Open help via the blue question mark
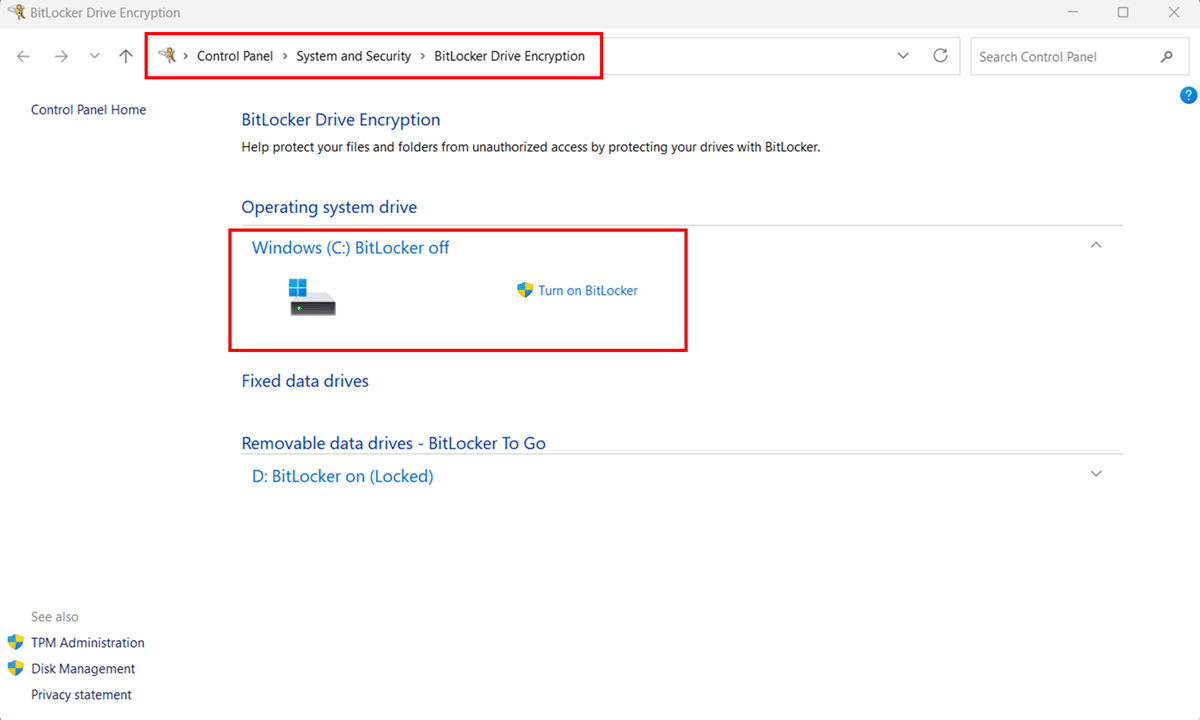The image size is (1200, 720). coord(1188,96)
